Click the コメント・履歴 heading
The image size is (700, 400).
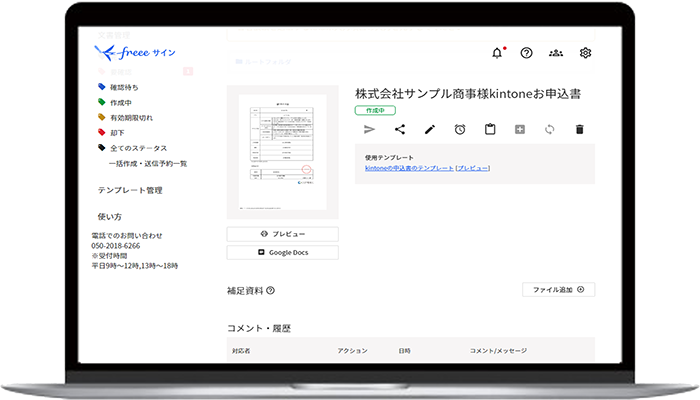(x=259, y=328)
